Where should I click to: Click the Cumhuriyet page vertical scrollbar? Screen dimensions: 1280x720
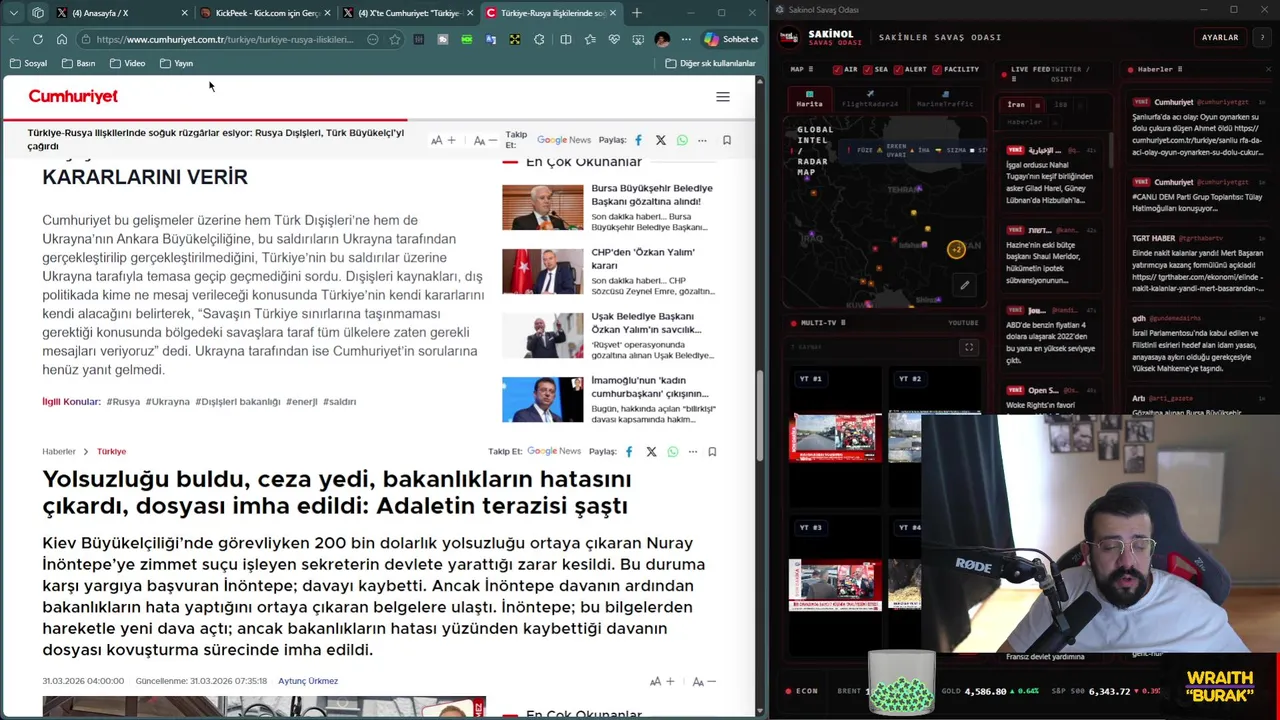click(x=759, y=415)
